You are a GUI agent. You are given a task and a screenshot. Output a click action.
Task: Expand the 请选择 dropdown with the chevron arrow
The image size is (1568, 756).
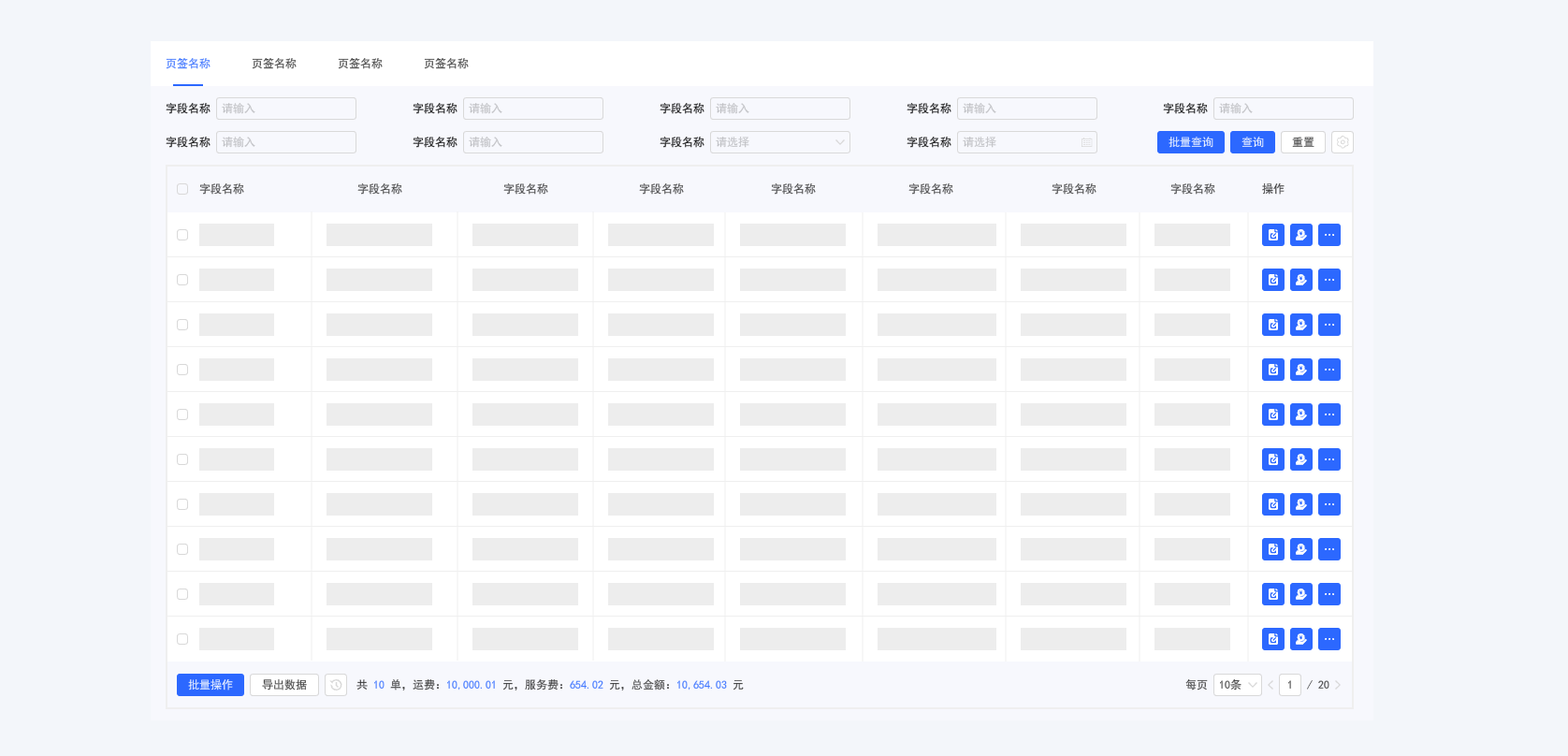pyautogui.click(x=779, y=142)
